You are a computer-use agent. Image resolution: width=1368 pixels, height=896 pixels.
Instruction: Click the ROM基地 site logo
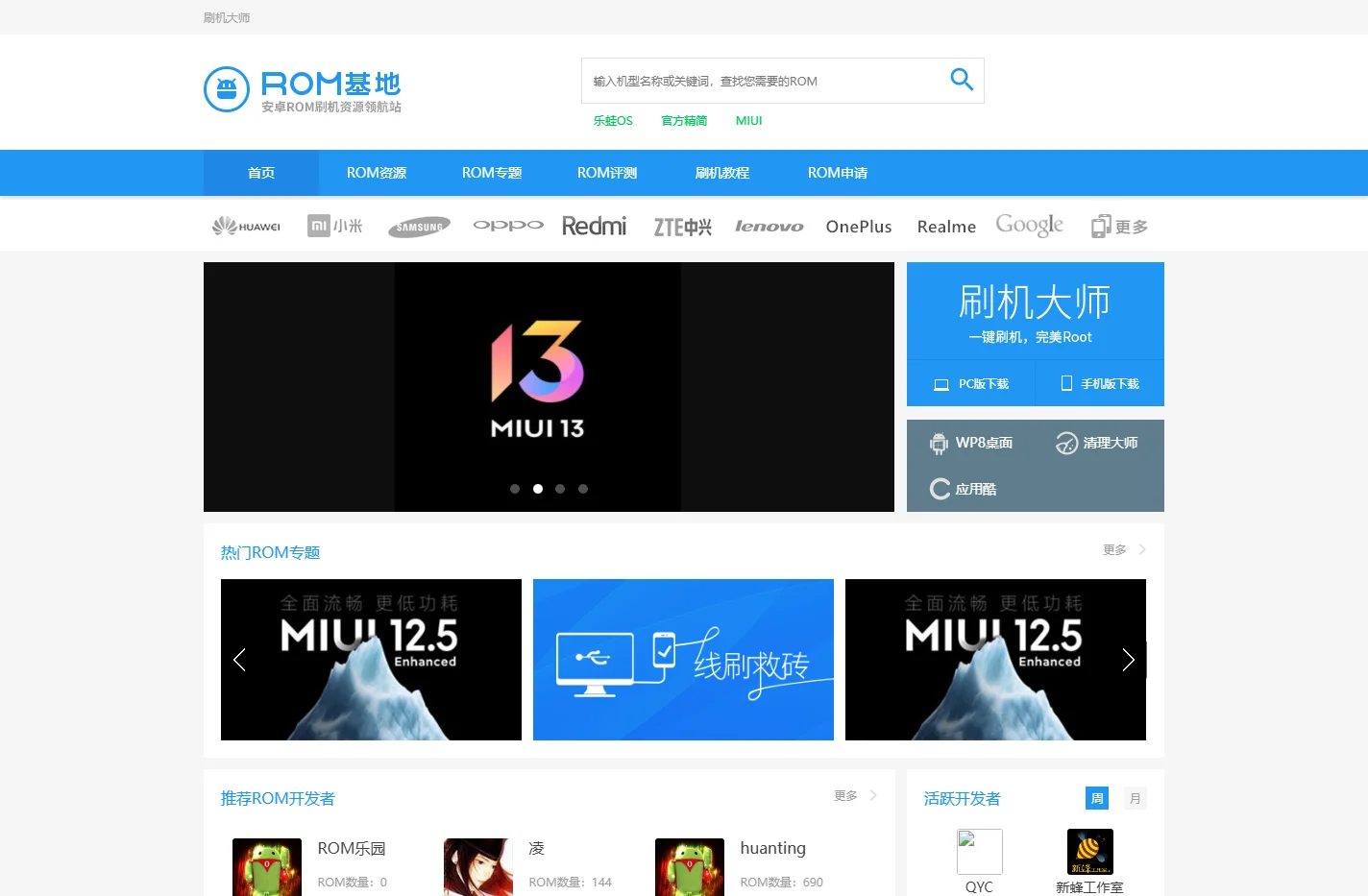tap(303, 89)
